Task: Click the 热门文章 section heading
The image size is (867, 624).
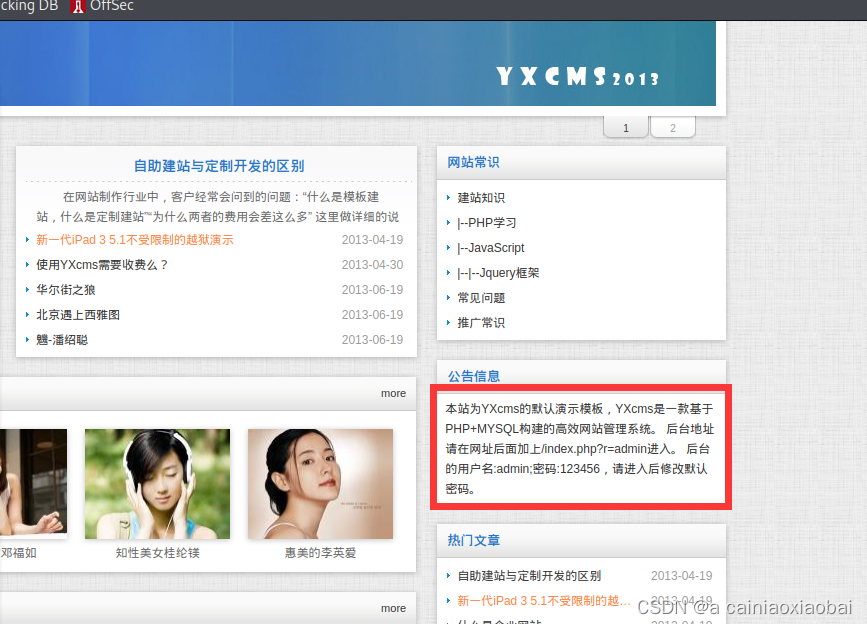Action: point(474,540)
